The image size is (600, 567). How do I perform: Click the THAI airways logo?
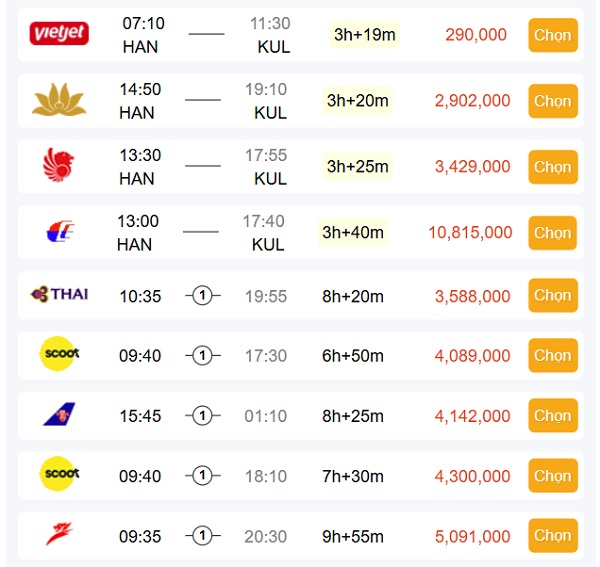pos(59,295)
